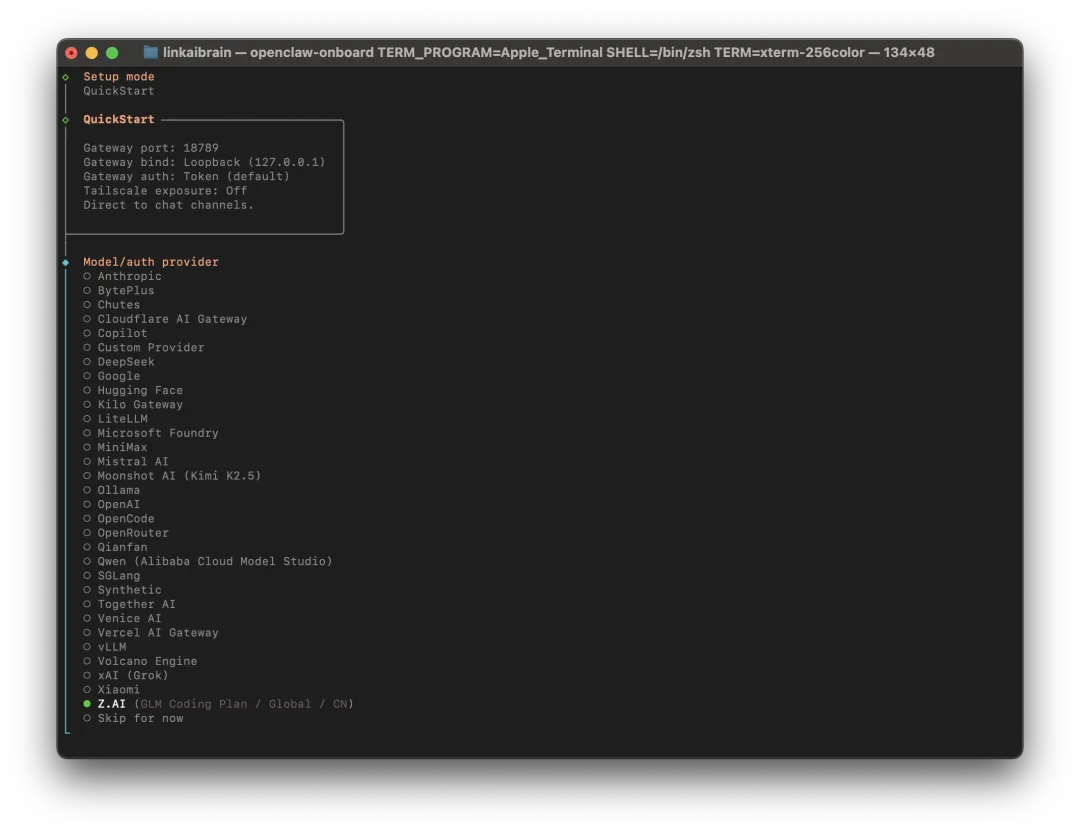
Task: Pick OpenRouter from the list
Action: click(126, 532)
